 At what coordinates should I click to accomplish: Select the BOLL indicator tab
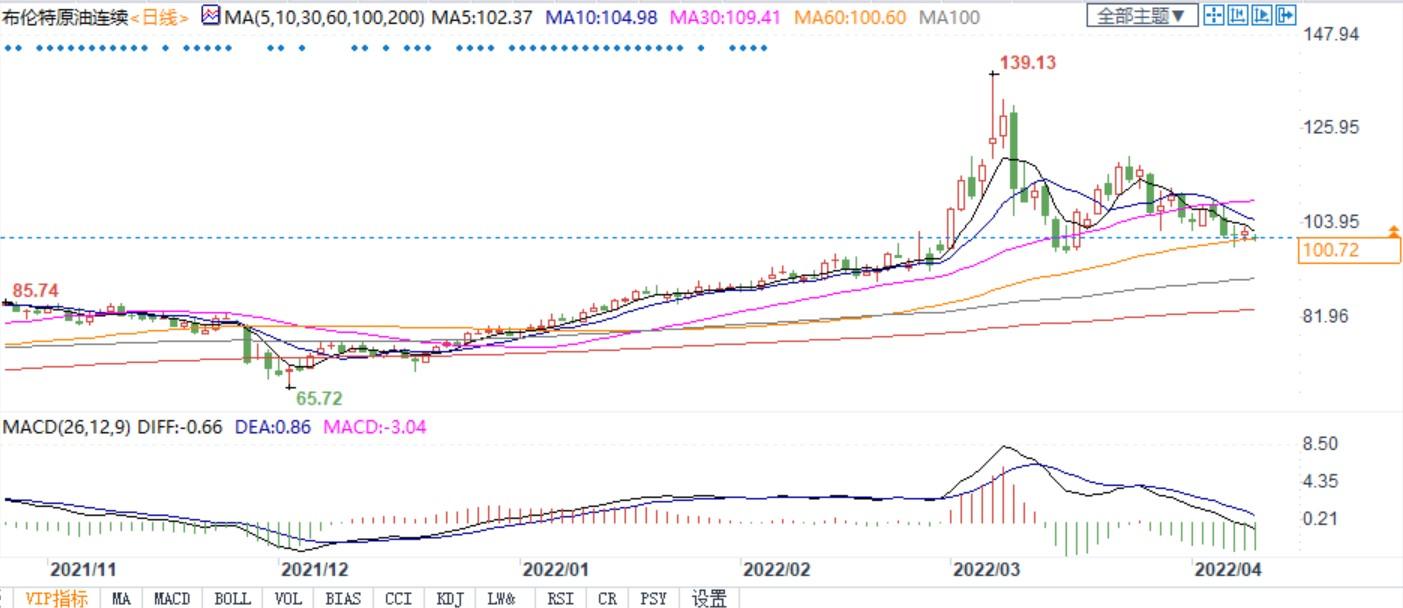(x=232, y=598)
